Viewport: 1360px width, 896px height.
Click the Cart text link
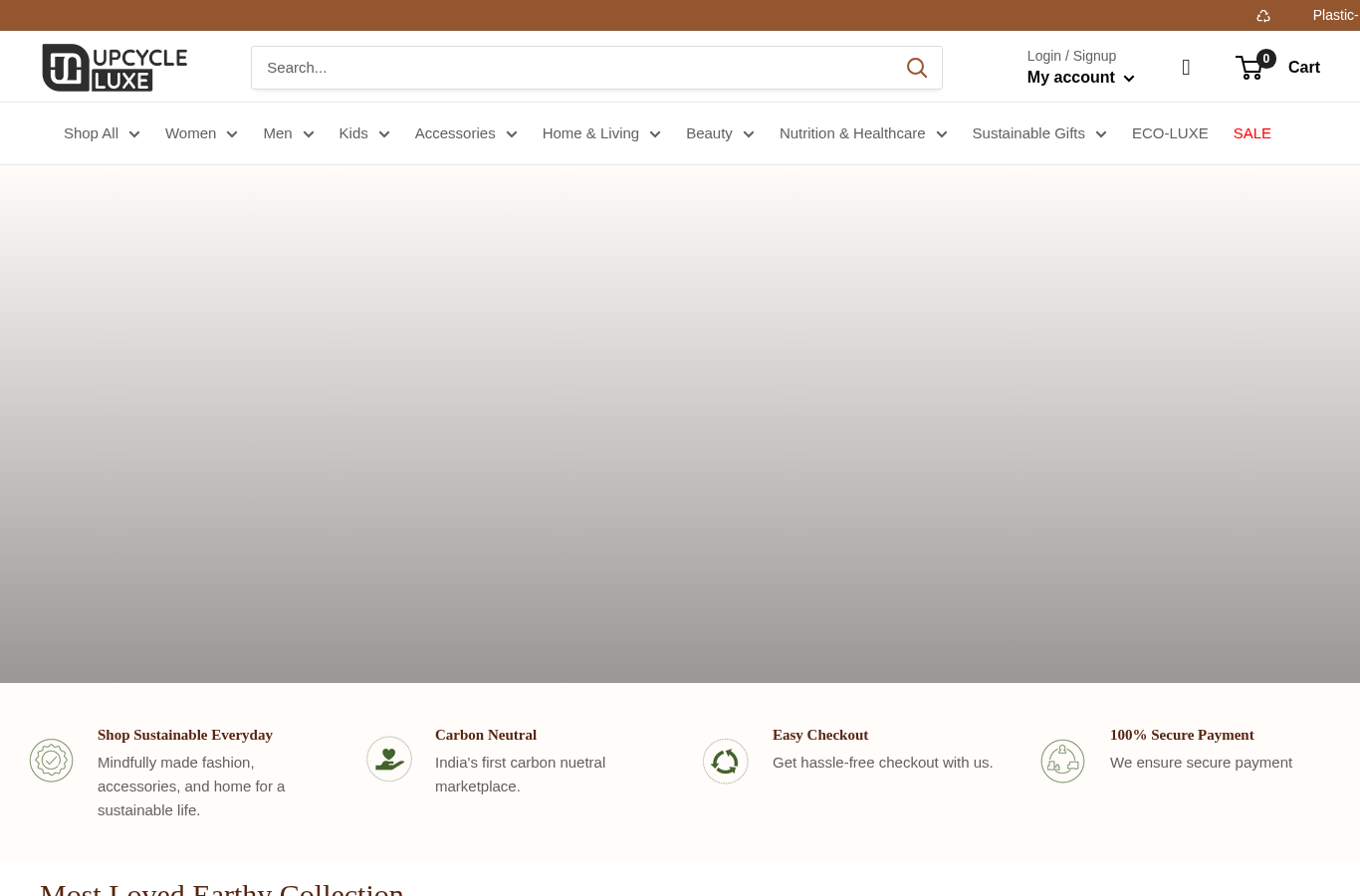[x=1304, y=68]
